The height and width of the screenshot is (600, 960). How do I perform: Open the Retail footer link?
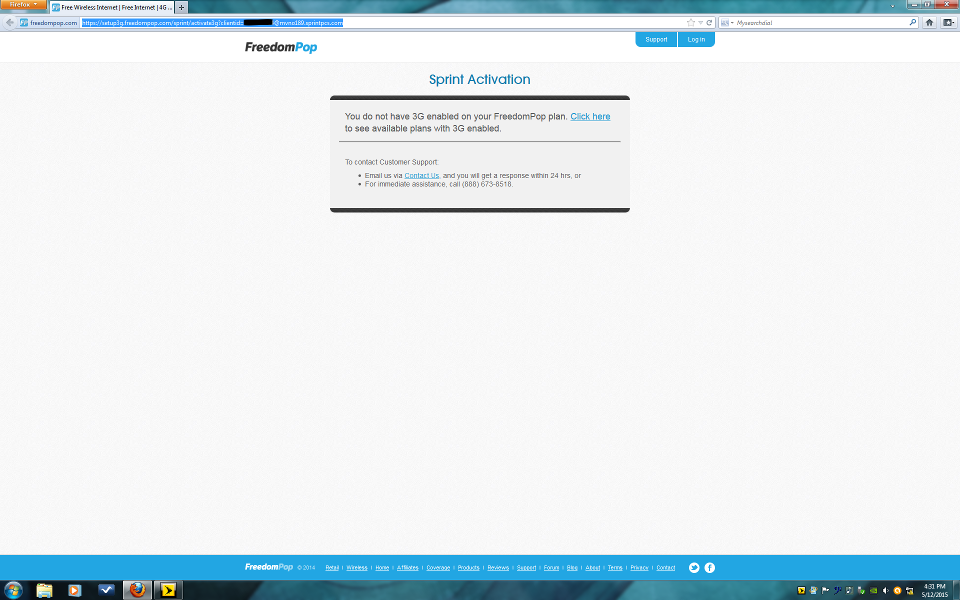(332, 568)
